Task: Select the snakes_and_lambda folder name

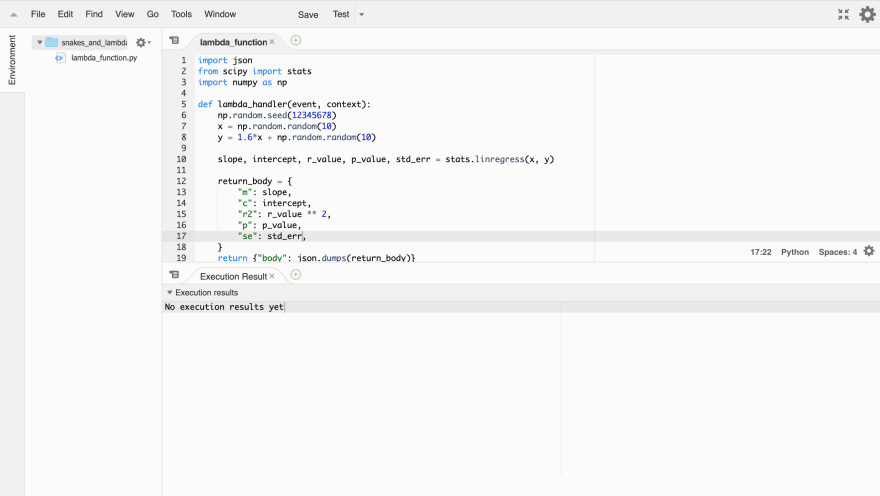Action: pyautogui.click(x=94, y=43)
